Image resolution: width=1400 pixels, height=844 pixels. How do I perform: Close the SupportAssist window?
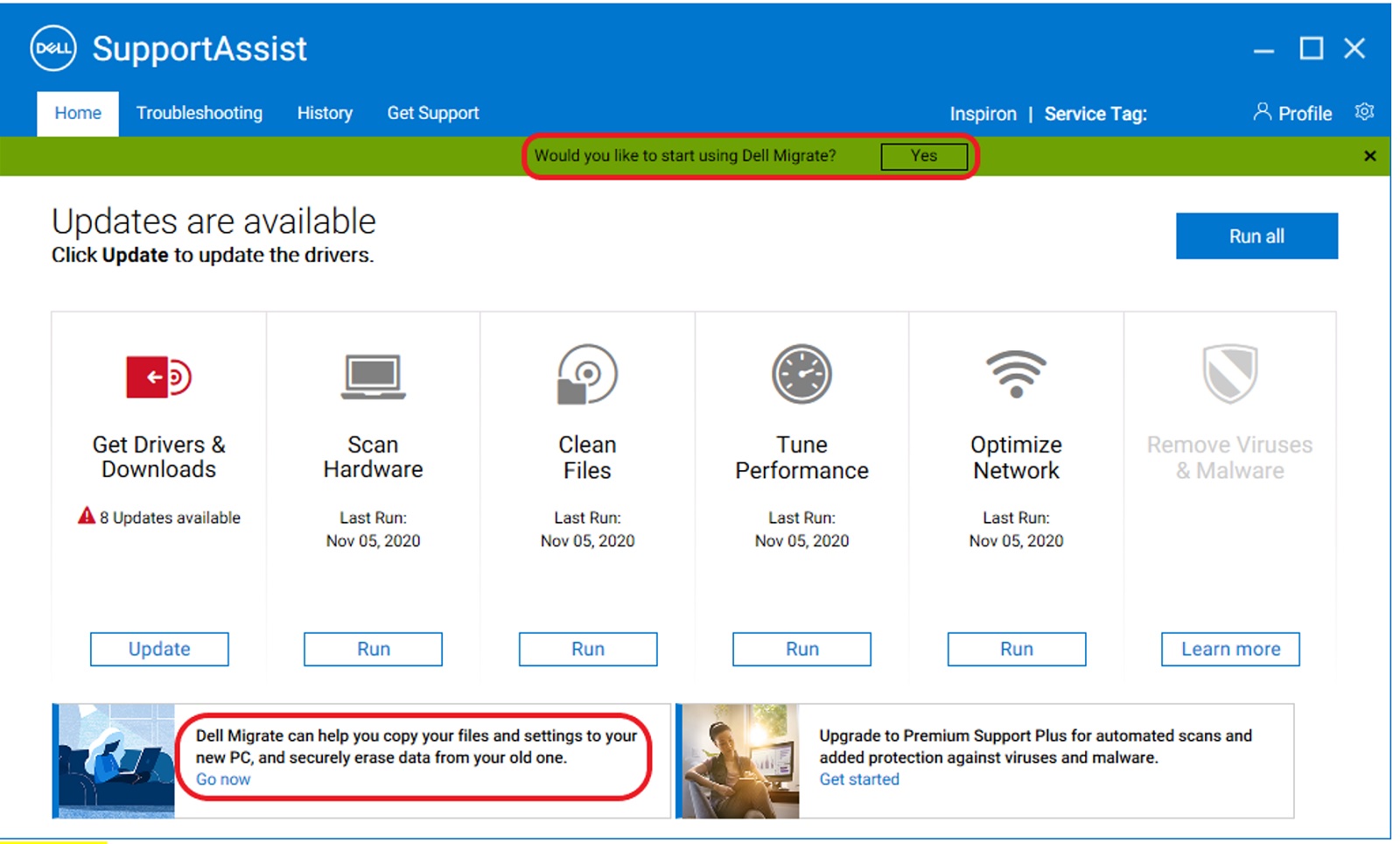click(x=1354, y=48)
